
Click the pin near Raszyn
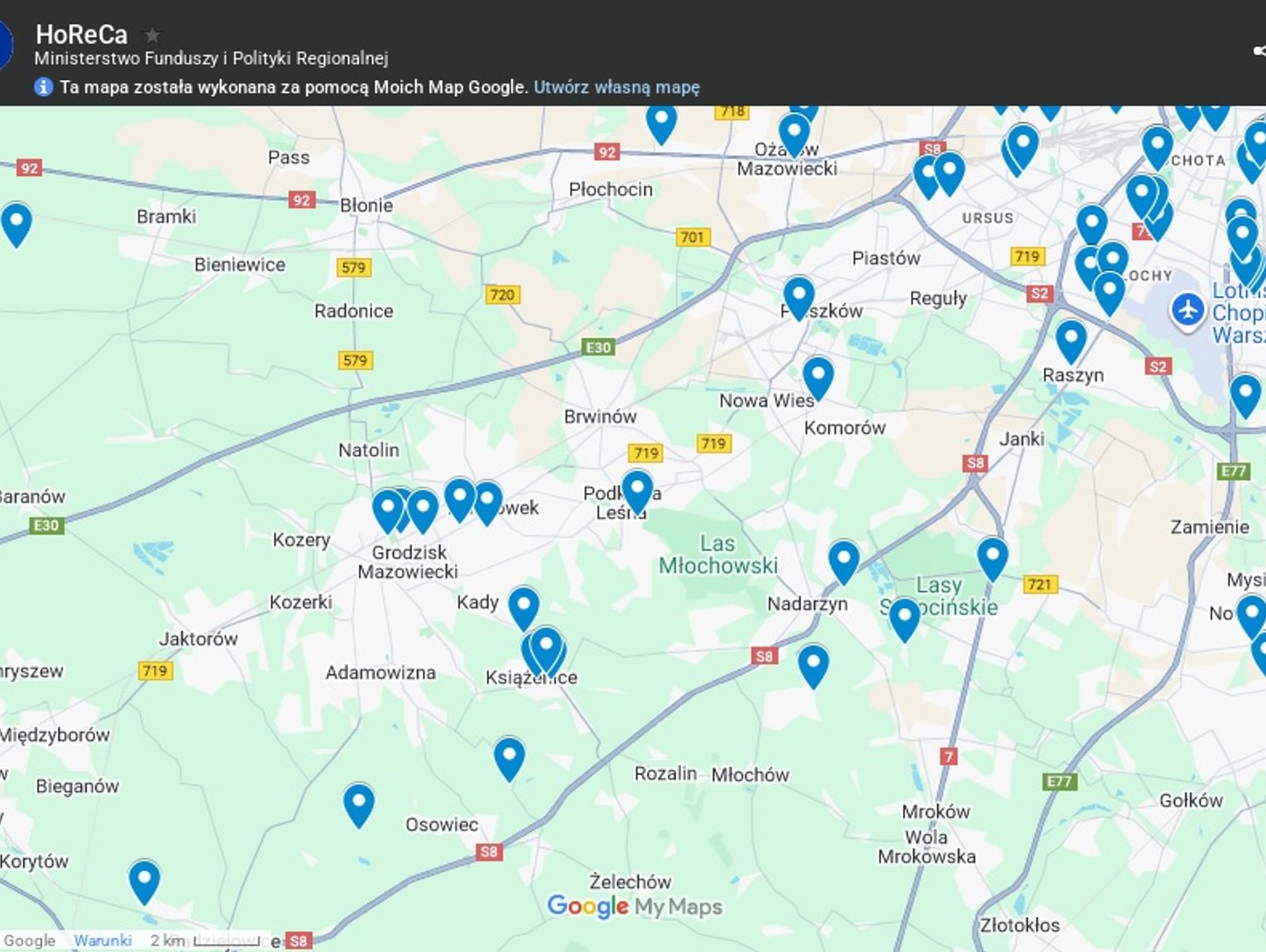tap(1072, 336)
